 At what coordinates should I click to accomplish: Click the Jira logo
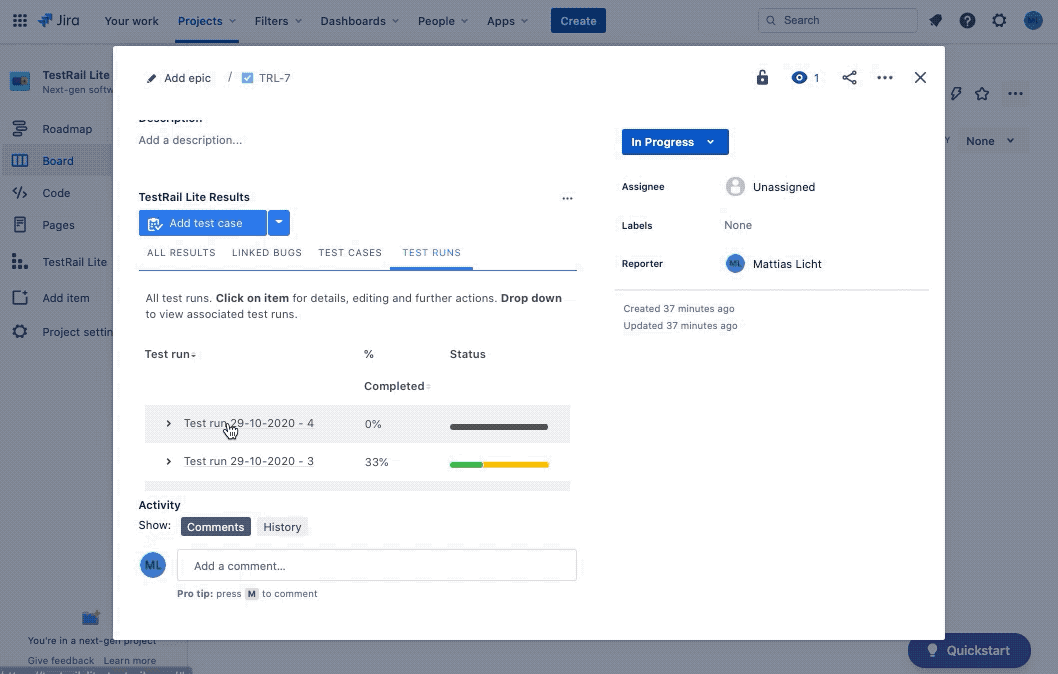(x=59, y=20)
